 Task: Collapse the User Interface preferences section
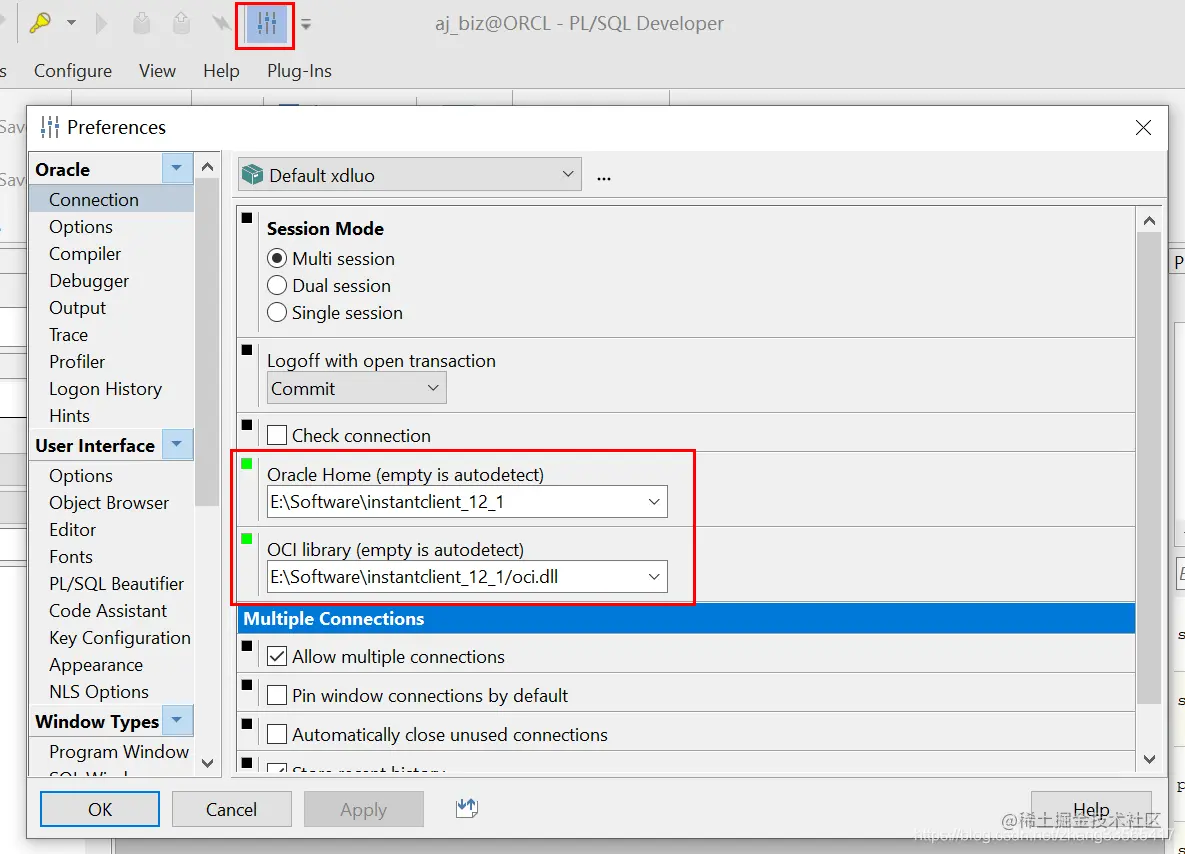[177, 444]
